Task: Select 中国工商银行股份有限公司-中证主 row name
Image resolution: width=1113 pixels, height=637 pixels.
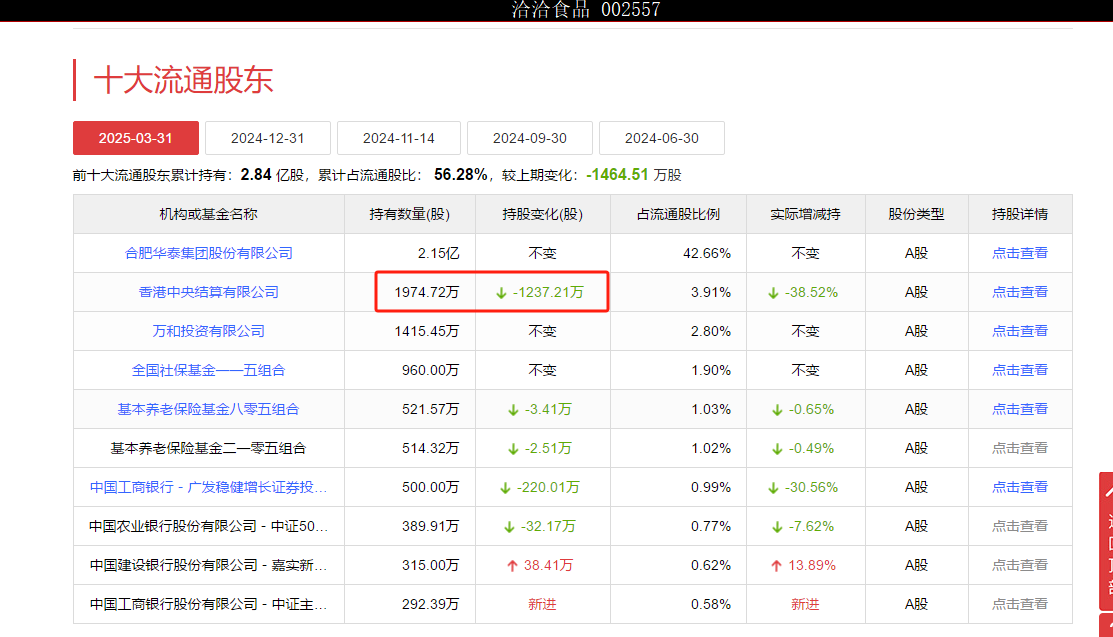Action: click(209, 604)
